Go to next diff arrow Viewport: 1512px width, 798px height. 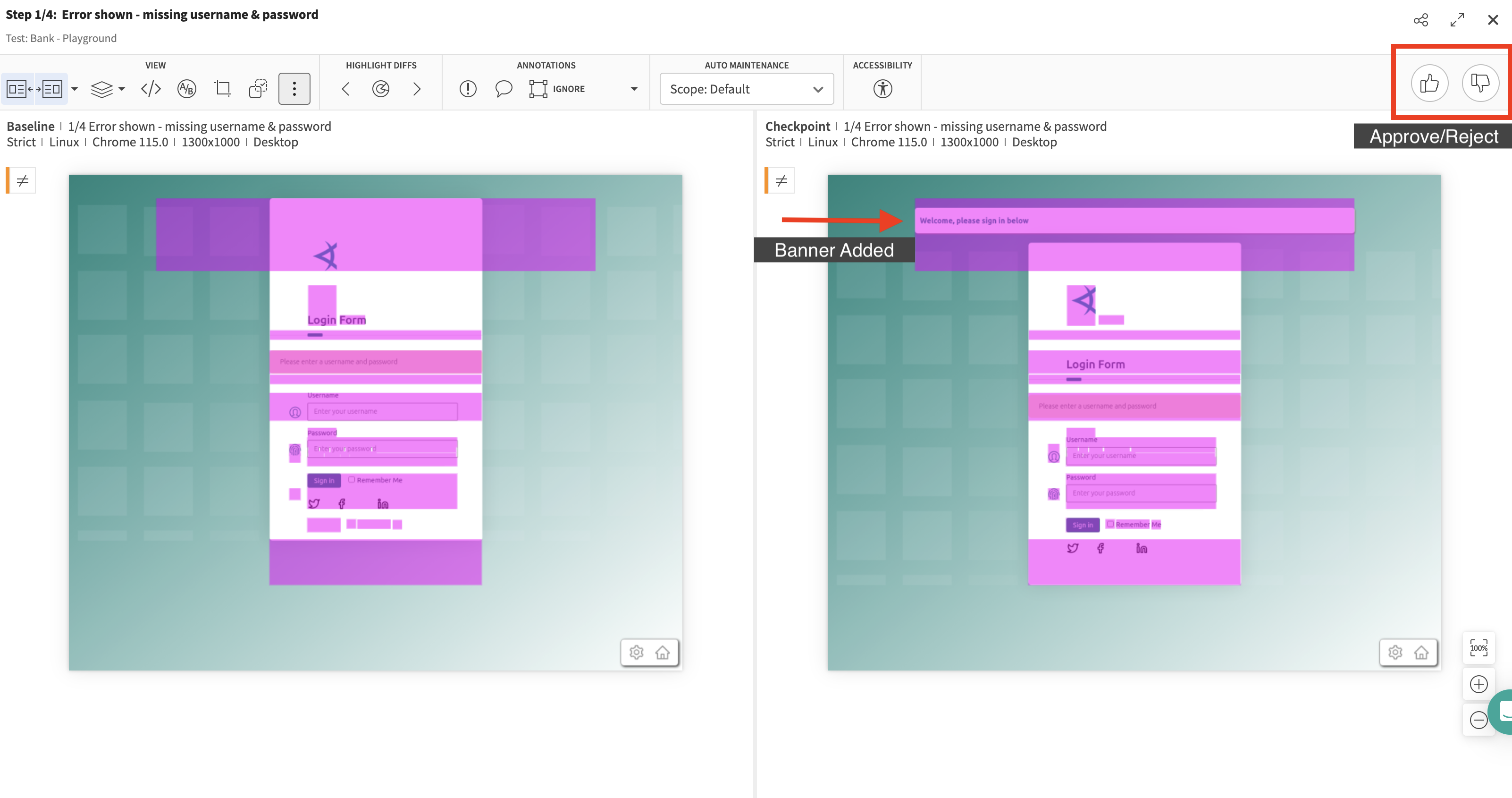click(417, 89)
